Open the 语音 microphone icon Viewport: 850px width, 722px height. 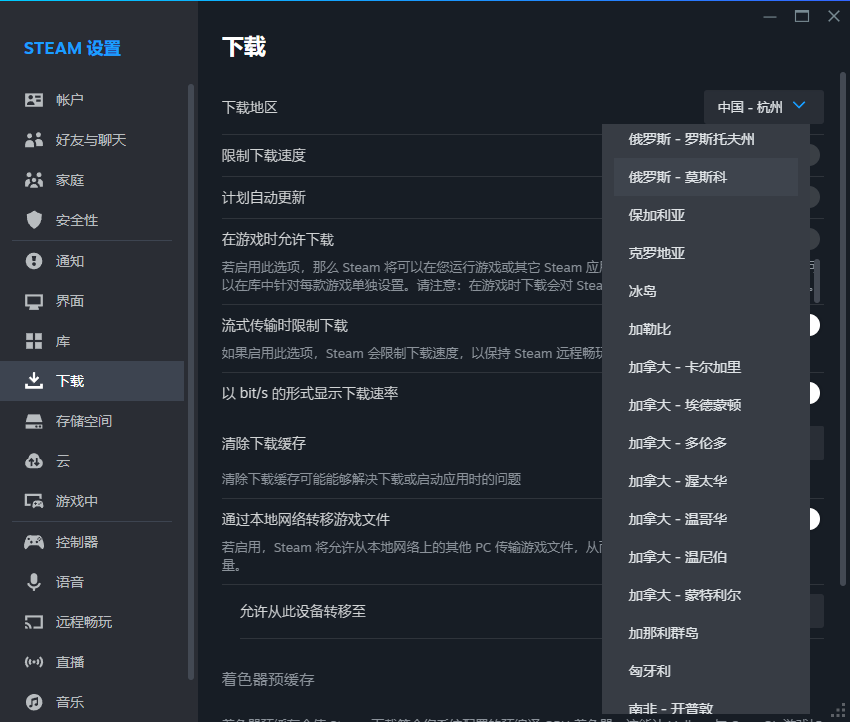point(34,582)
